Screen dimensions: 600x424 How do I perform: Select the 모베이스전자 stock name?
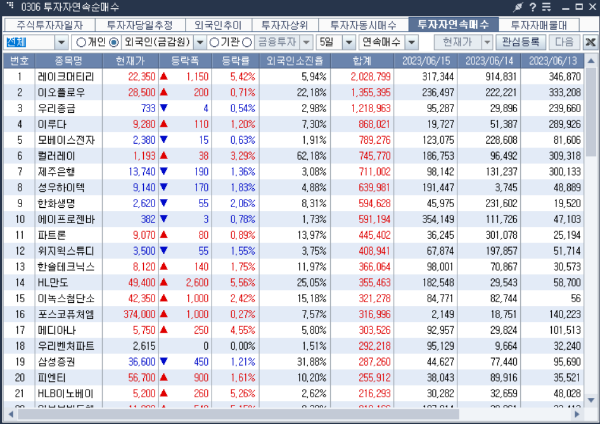[x=66, y=140]
